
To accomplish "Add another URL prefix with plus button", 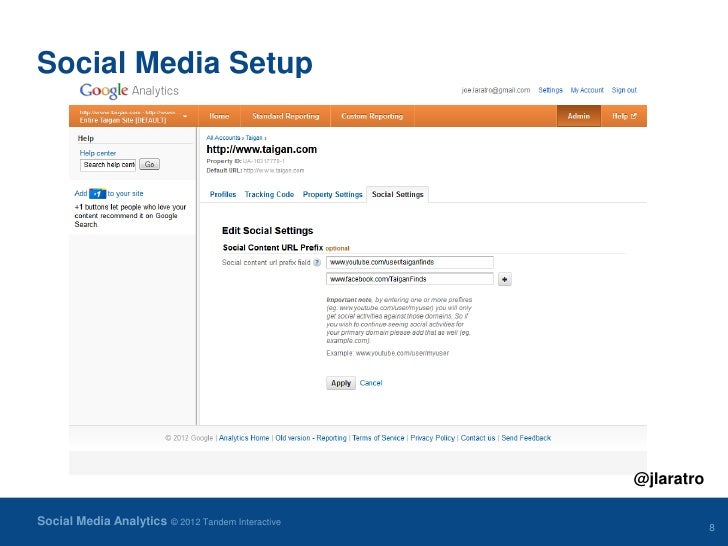I will coord(505,279).
